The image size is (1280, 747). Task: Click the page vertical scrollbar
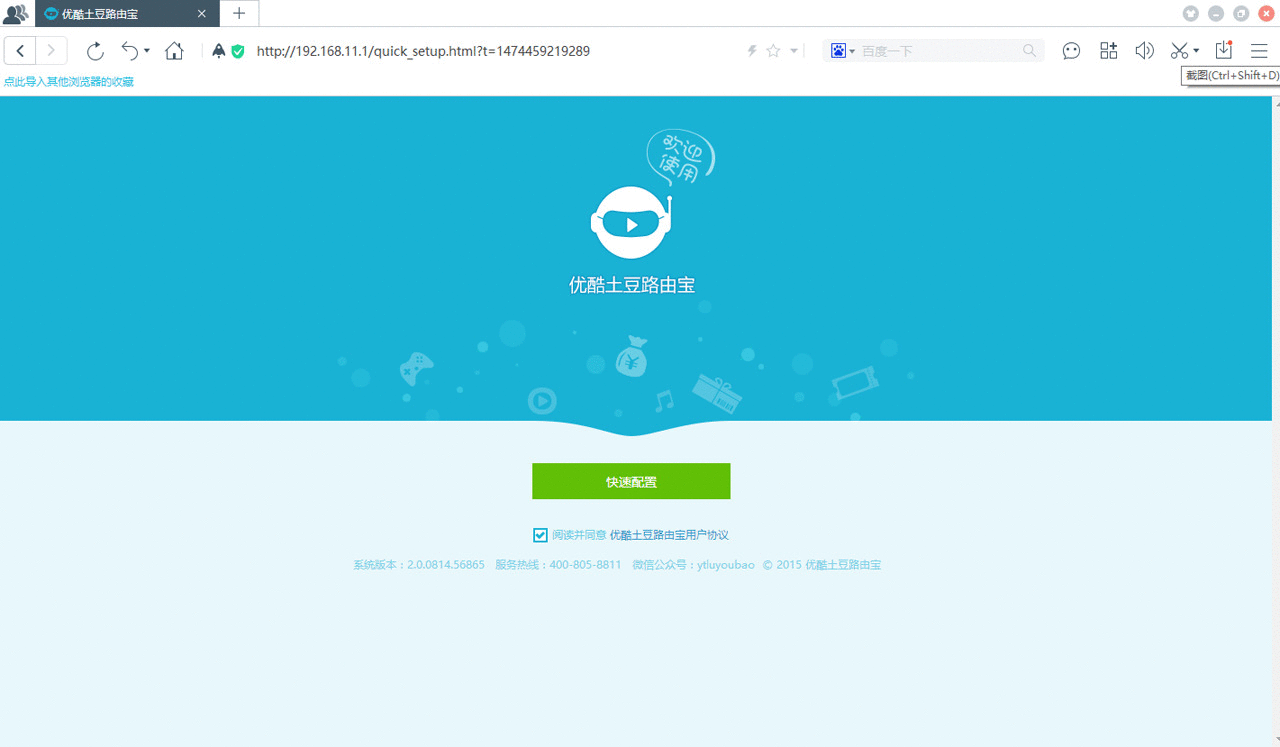[x=1275, y=421]
